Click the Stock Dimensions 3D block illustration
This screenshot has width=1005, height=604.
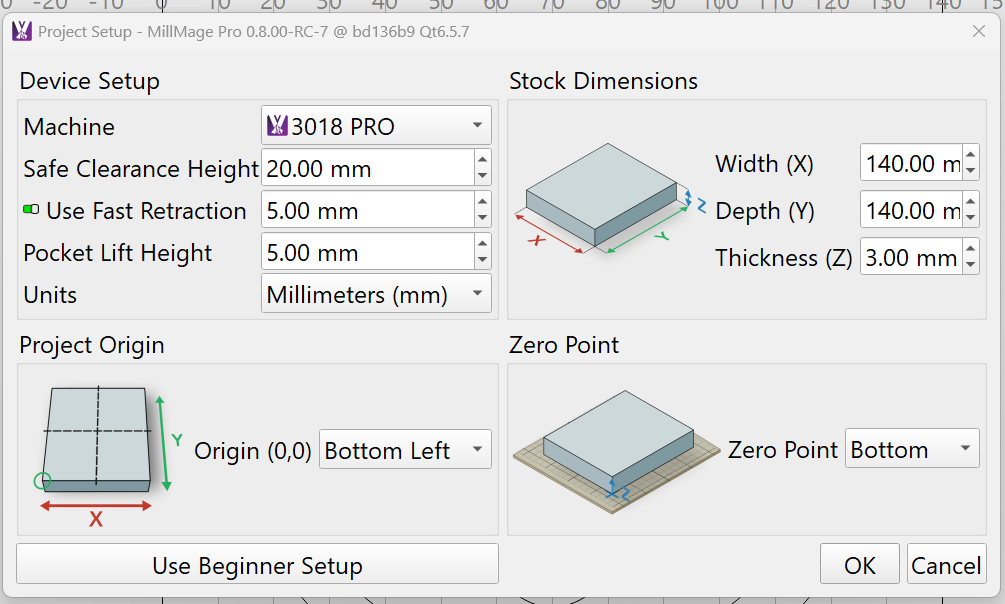[x=608, y=199]
